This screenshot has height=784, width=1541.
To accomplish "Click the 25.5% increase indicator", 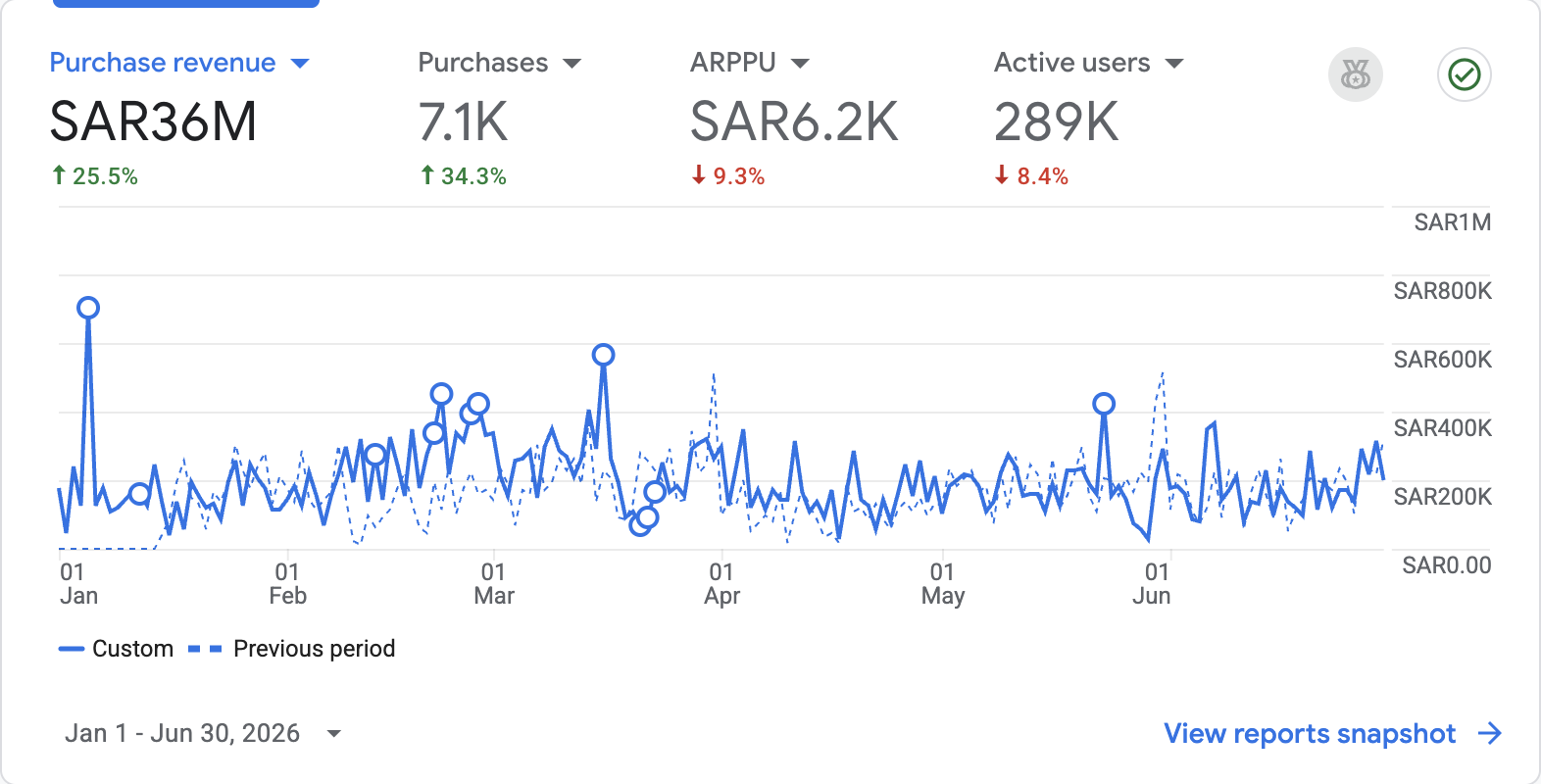I will coord(94,176).
